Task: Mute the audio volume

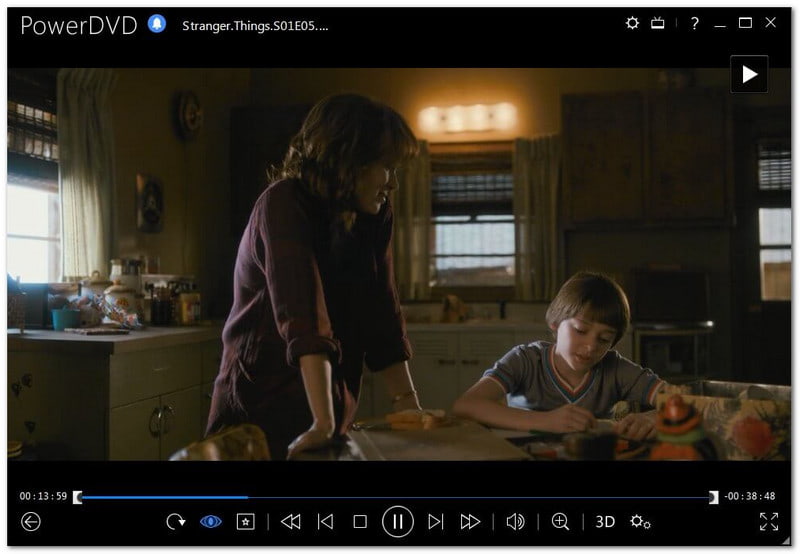Action: pyautogui.click(x=516, y=521)
